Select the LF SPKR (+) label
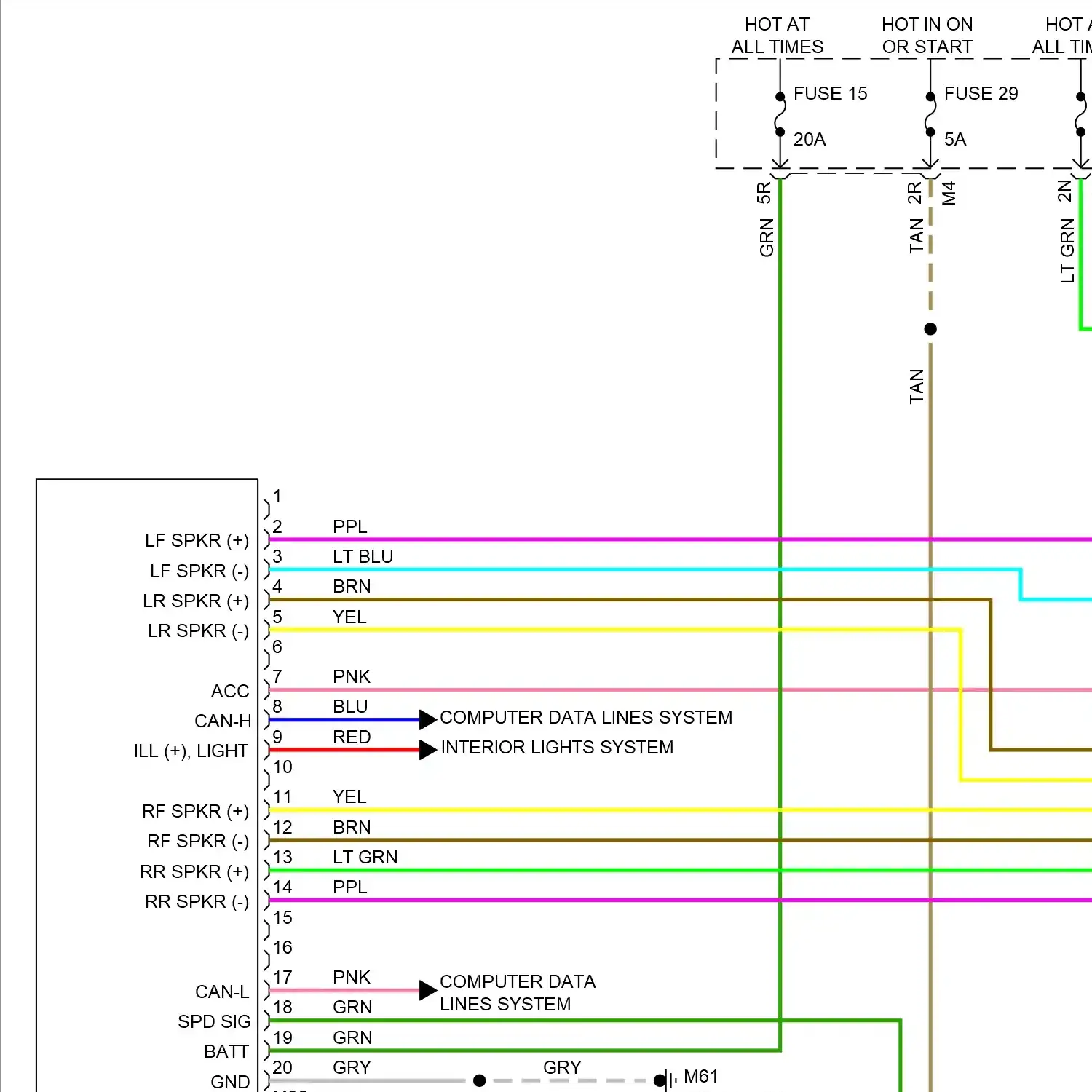 pos(197,540)
